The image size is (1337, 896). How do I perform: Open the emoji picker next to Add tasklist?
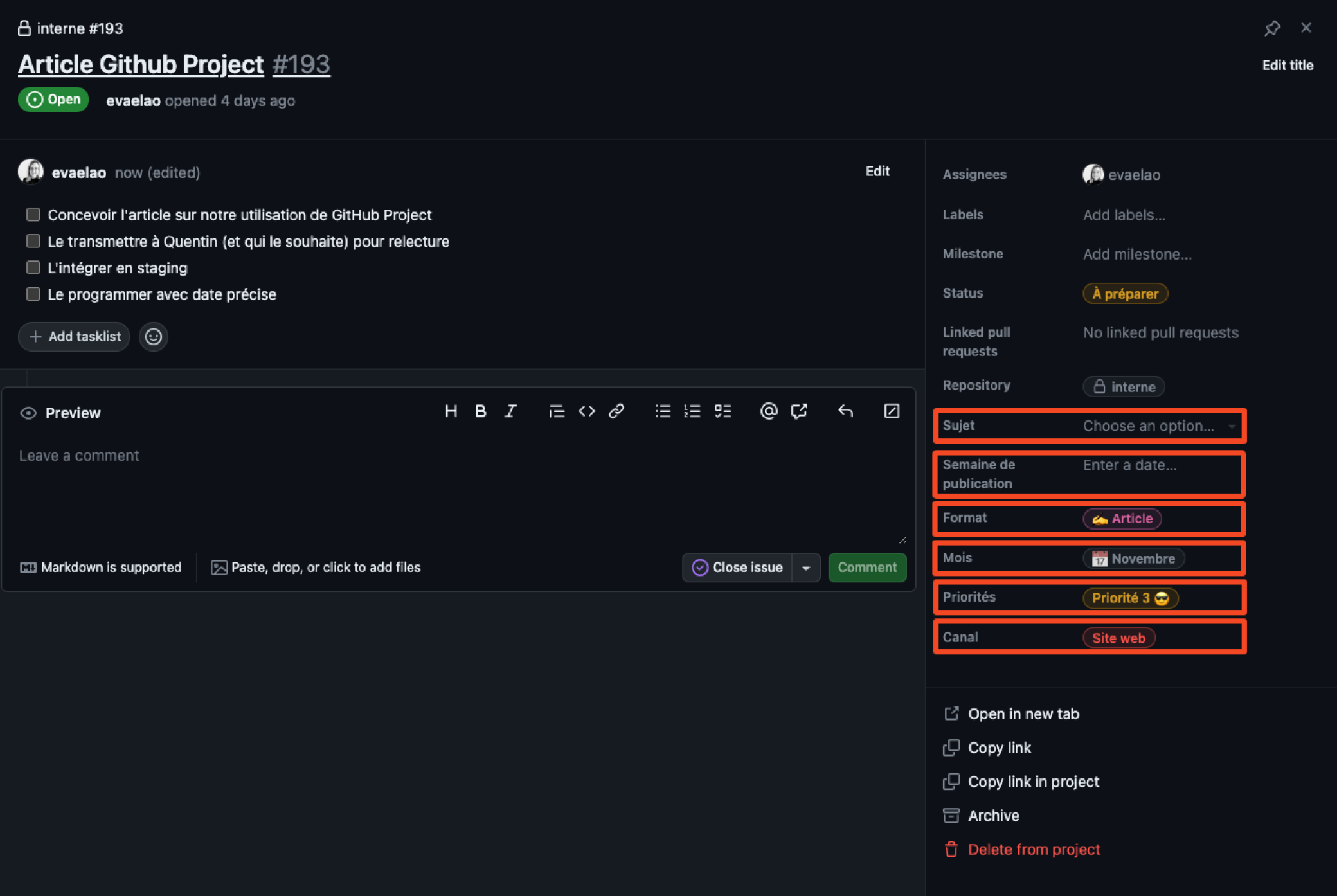pyautogui.click(x=153, y=336)
